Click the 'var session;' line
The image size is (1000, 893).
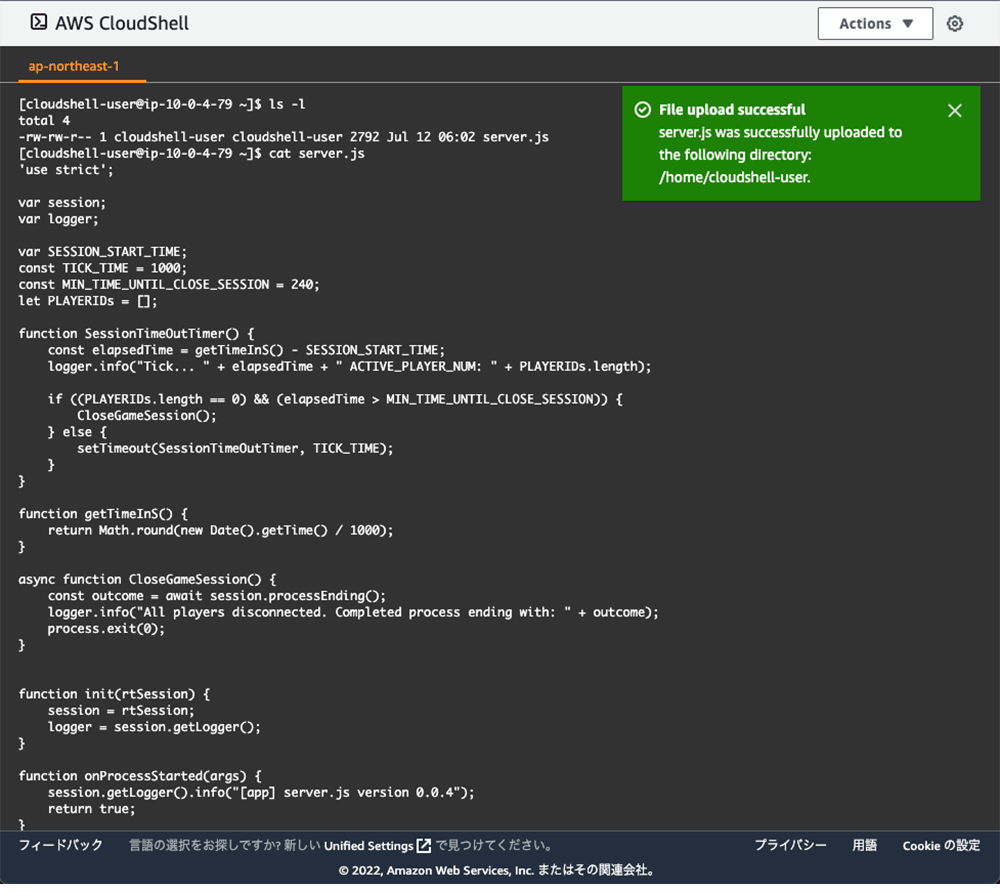point(62,202)
